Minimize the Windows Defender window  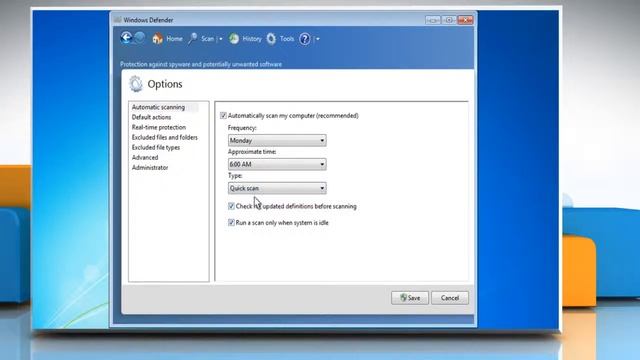pyautogui.click(x=433, y=20)
